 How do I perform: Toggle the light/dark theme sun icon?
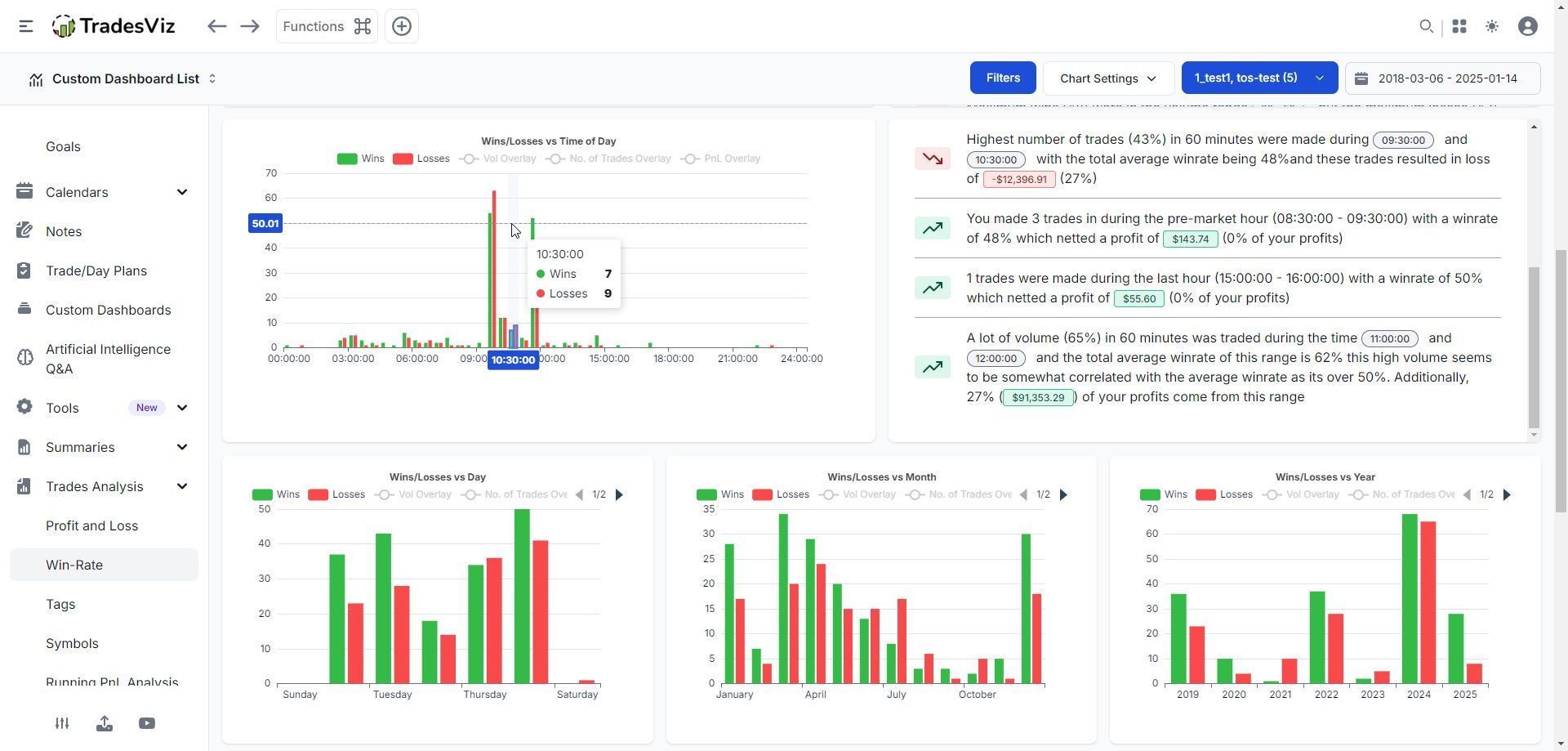point(1492,26)
